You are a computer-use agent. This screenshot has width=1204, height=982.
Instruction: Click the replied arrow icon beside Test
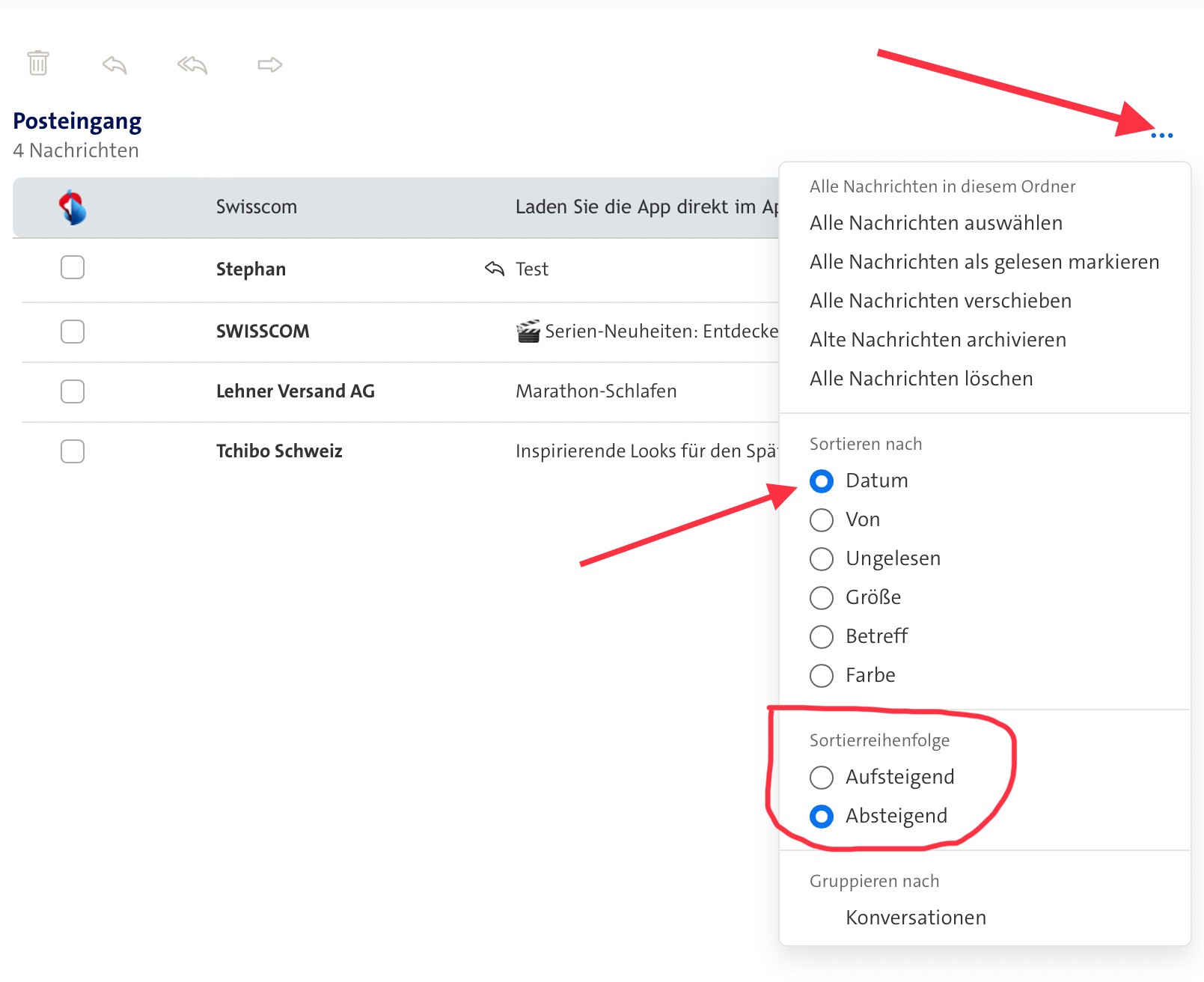[x=495, y=269]
